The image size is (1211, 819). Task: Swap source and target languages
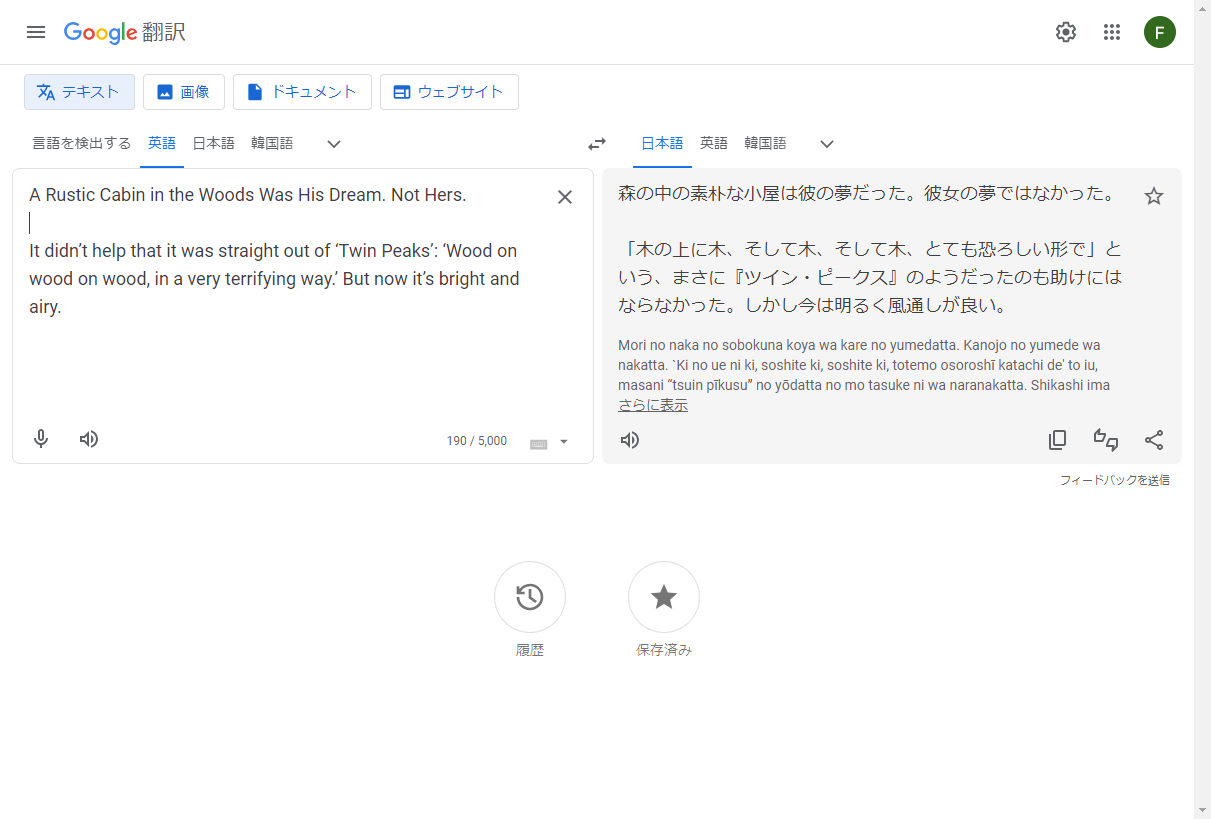(x=597, y=144)
